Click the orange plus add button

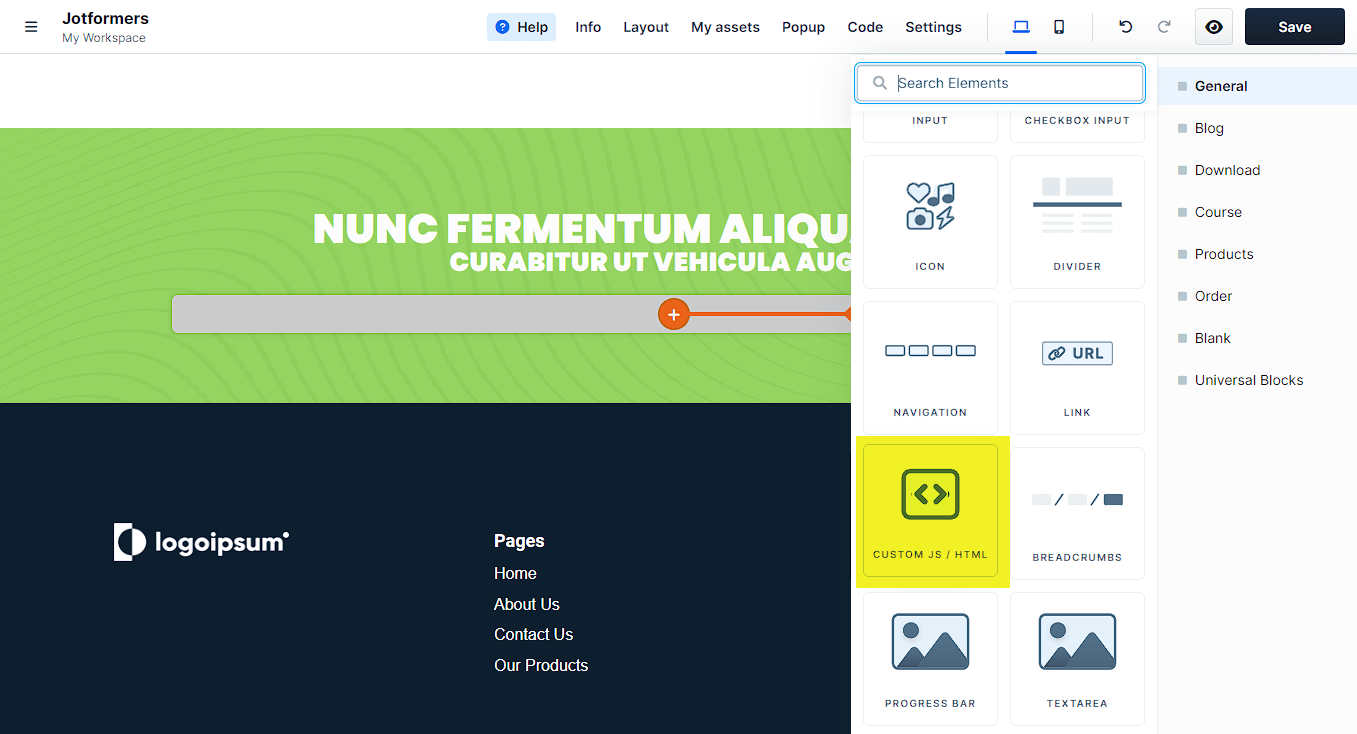pos(674,314)
